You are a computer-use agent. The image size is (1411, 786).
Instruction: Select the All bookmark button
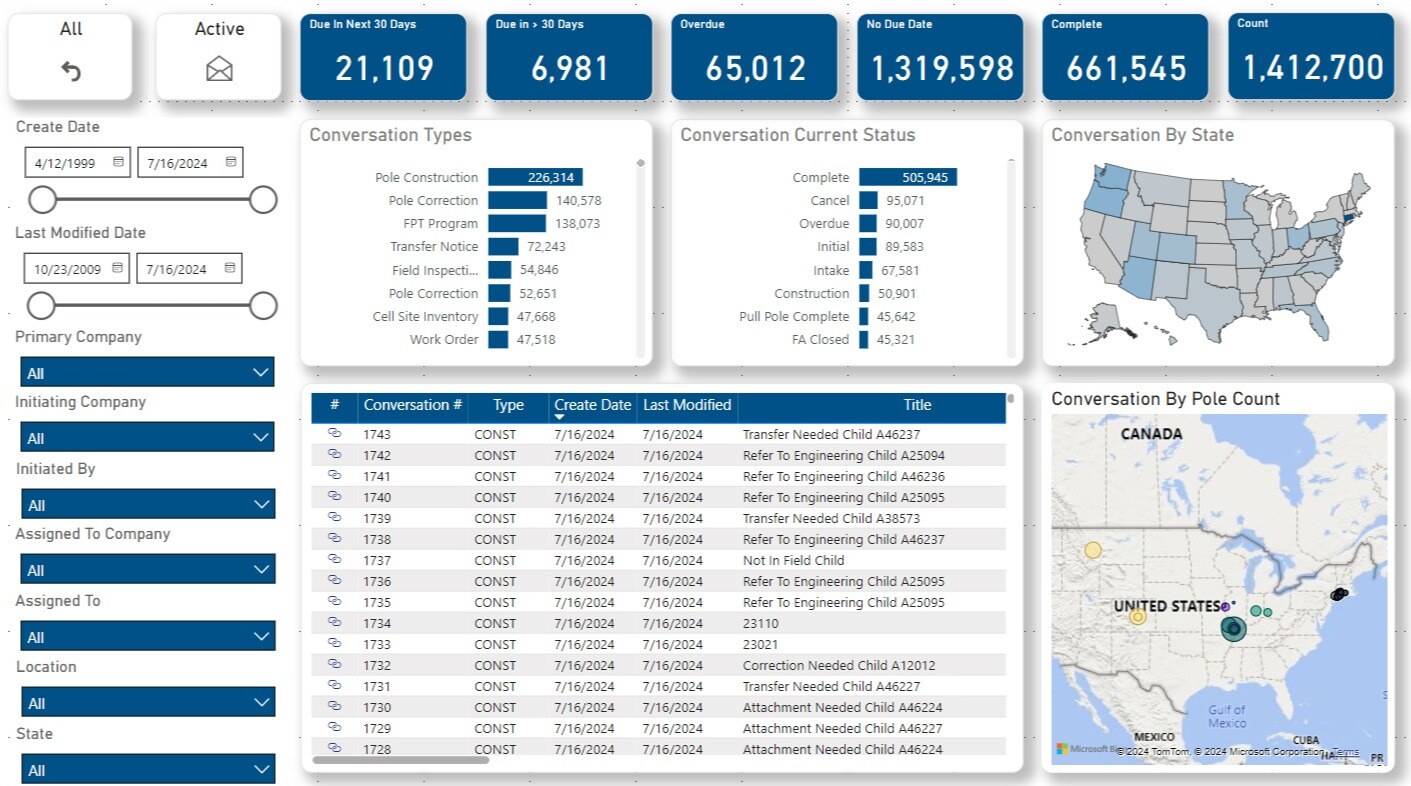pyautogui.click(x=69, y=55)
